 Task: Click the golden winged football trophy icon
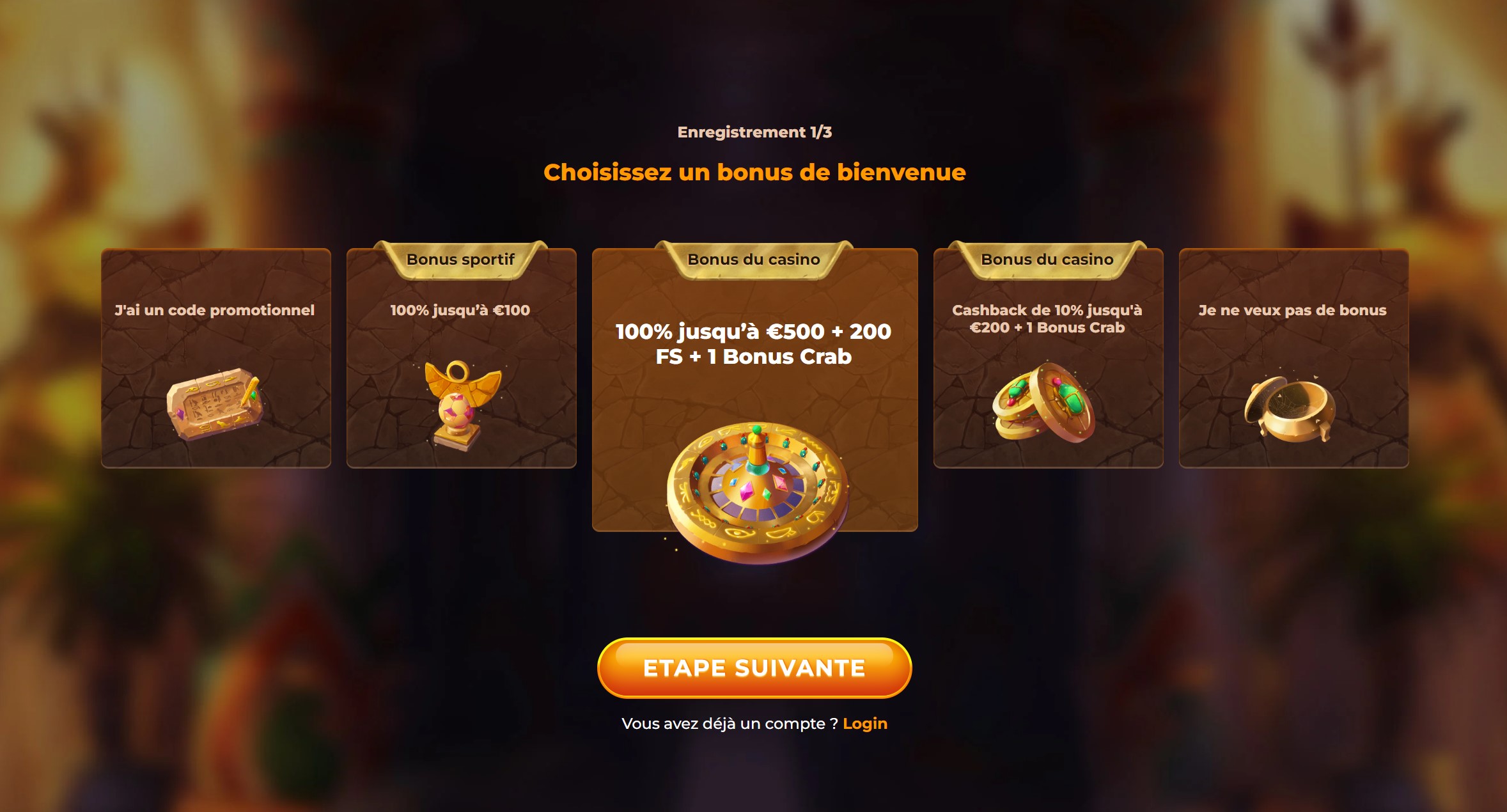462,407
